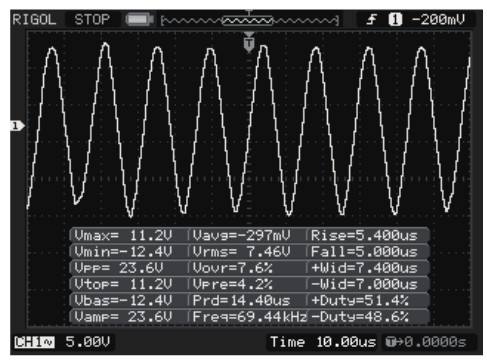The height and width of the screenshot is (364, 487).
Task: Select the Prd=14.40us measurement
Action: (x=241, y=301)
